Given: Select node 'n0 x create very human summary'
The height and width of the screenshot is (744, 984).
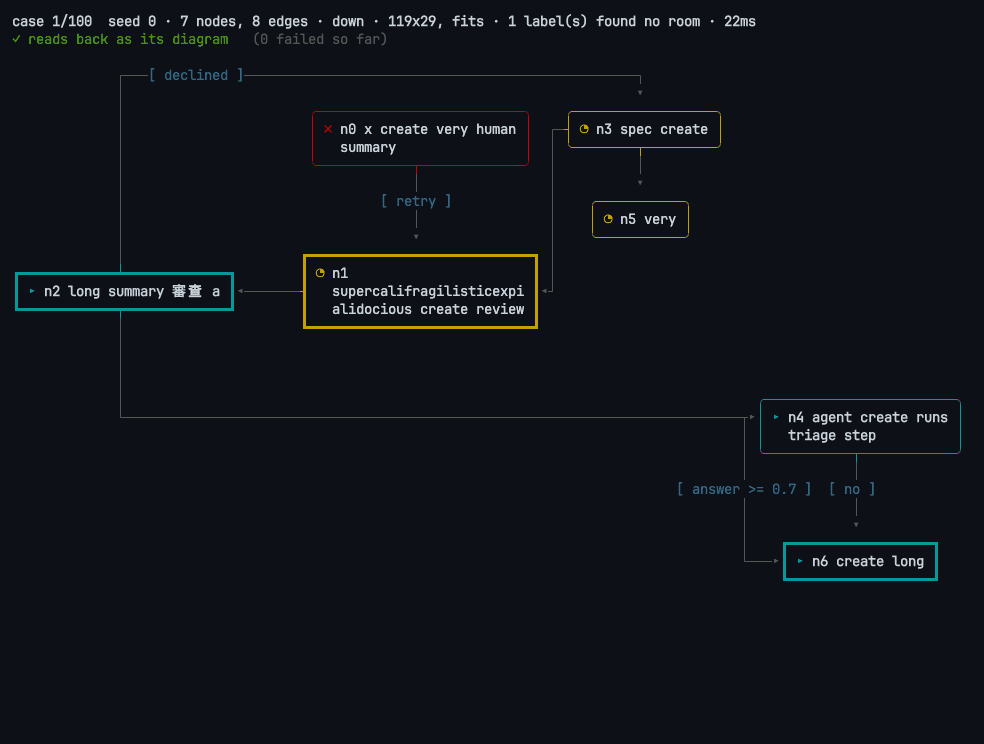Looking at the screenshot, I should point(420,139).
